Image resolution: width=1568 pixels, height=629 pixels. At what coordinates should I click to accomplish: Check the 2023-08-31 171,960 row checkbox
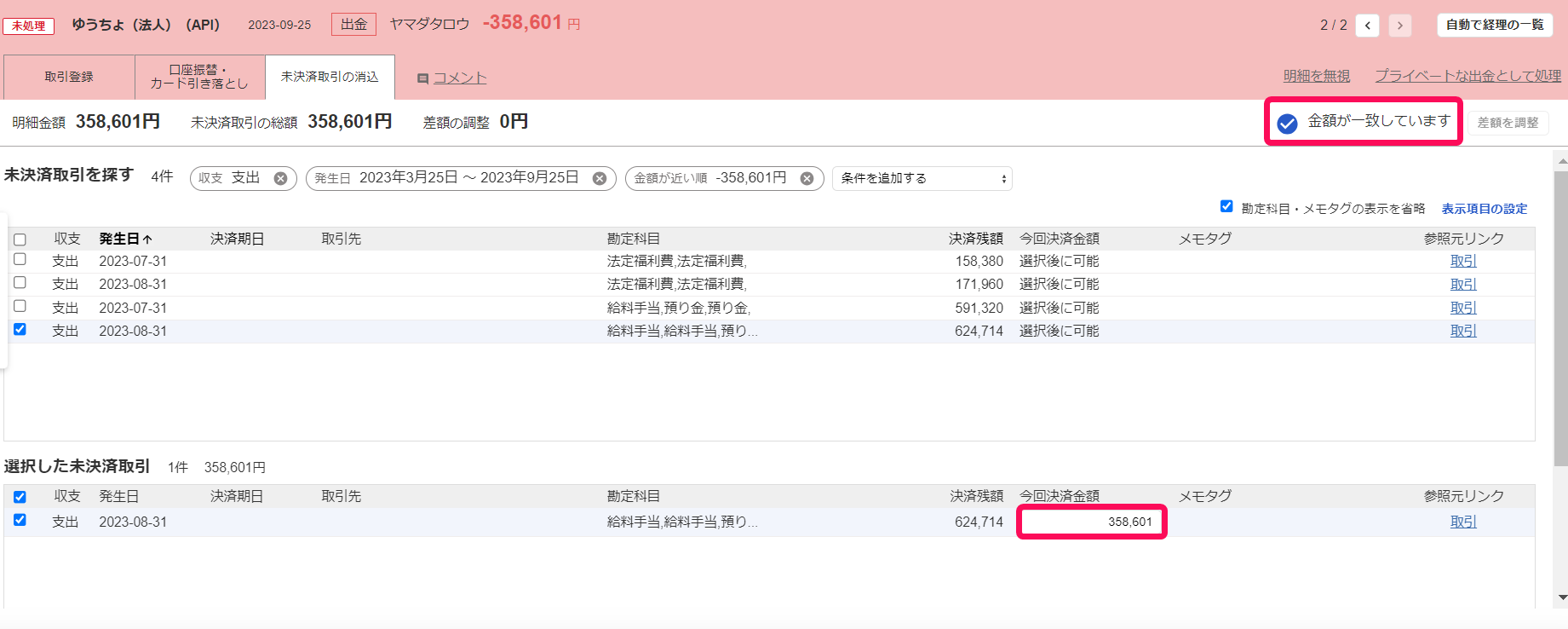20,282
